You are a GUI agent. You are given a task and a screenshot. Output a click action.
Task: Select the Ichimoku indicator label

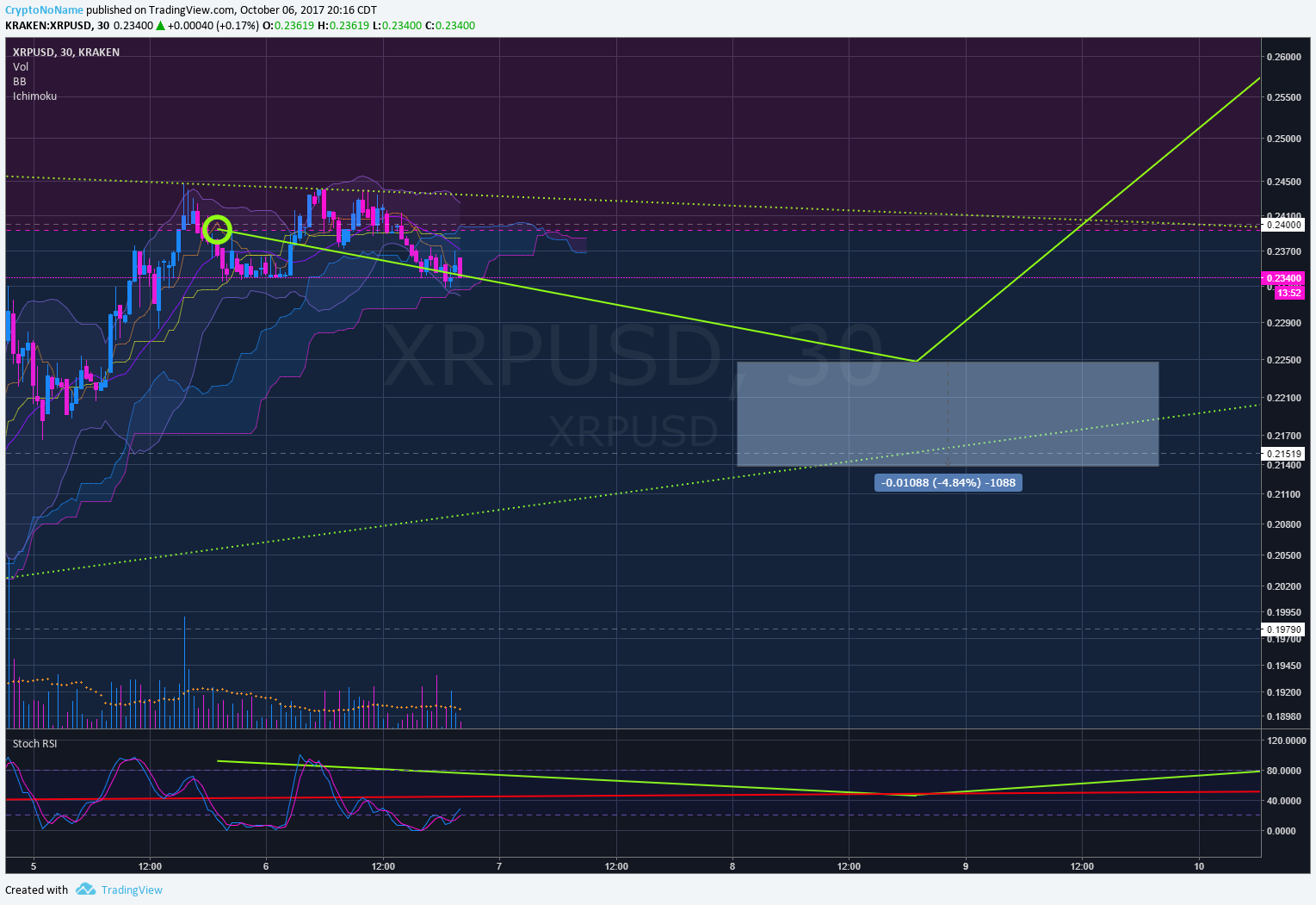click(34, 96)
